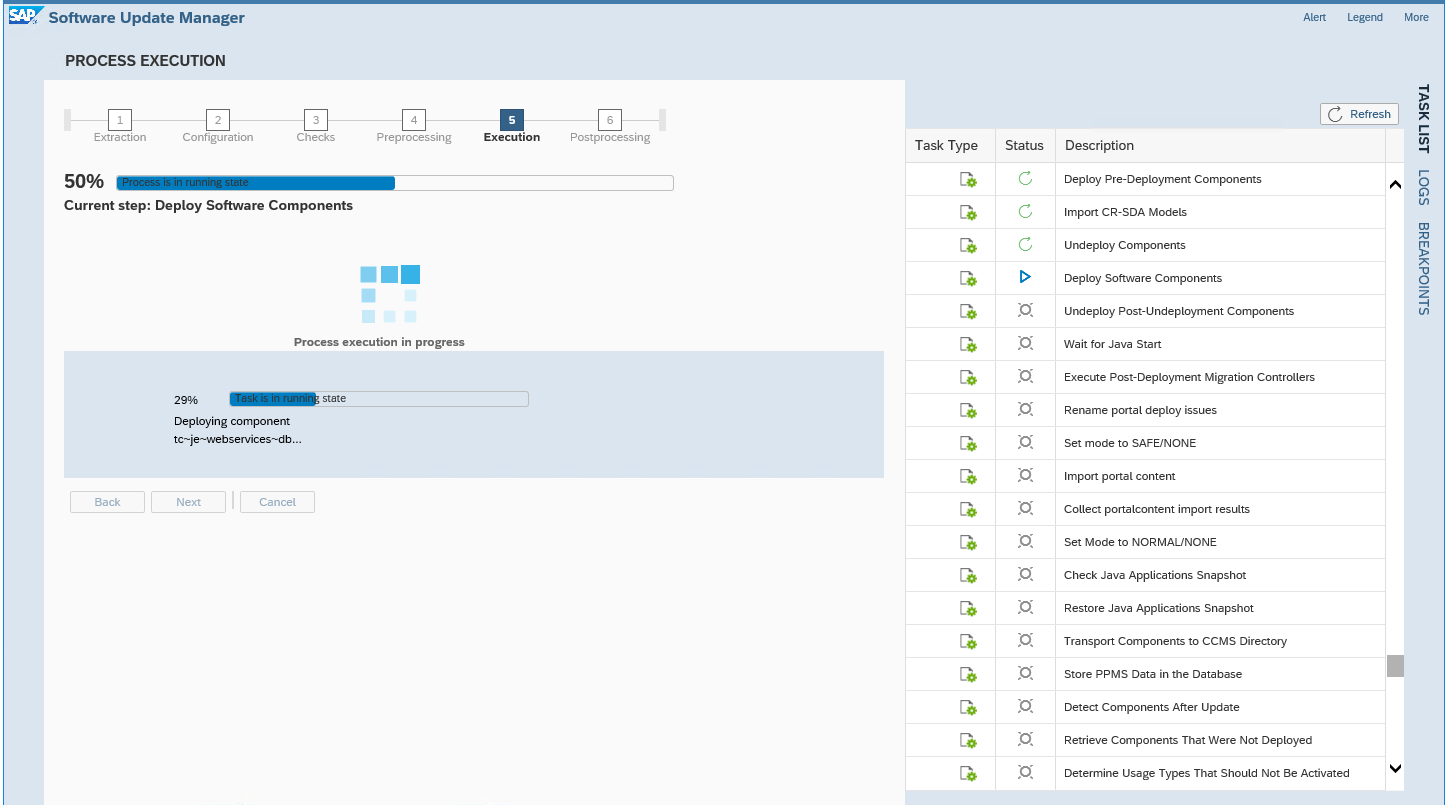Select 'Undeploy Components' description text

(1125, 245)
